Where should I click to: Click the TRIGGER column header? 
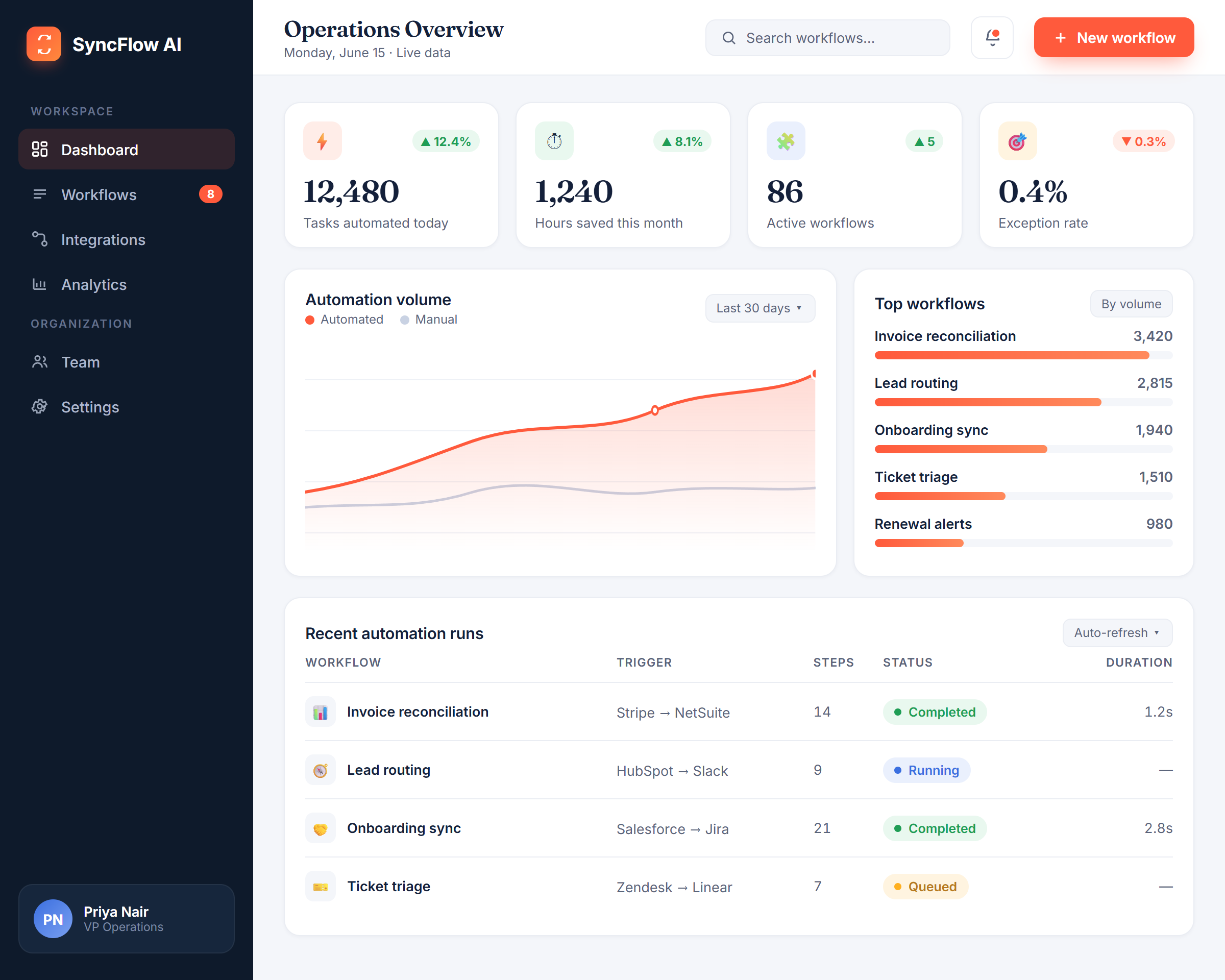pyautogui.click(x=644, y=663)
